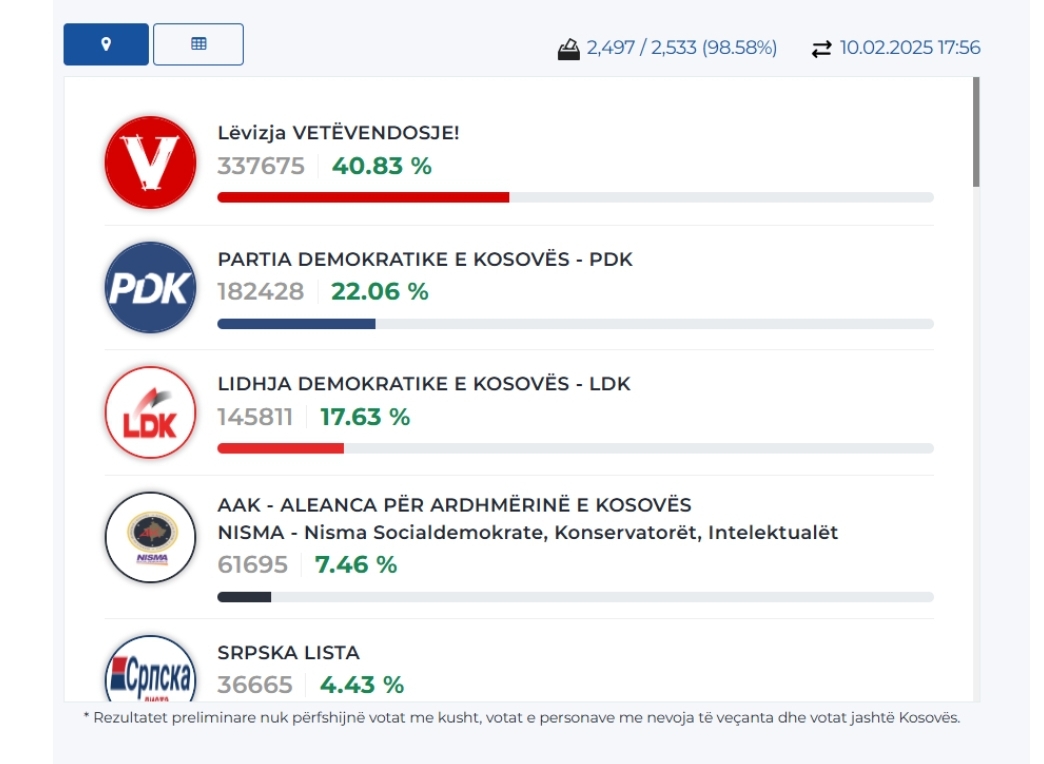Image resolution: width=1044 pixels, height=764 pixels.
Task: Click the 10.02.2025 17:56 update timestamp
Action: click(910, 48)
